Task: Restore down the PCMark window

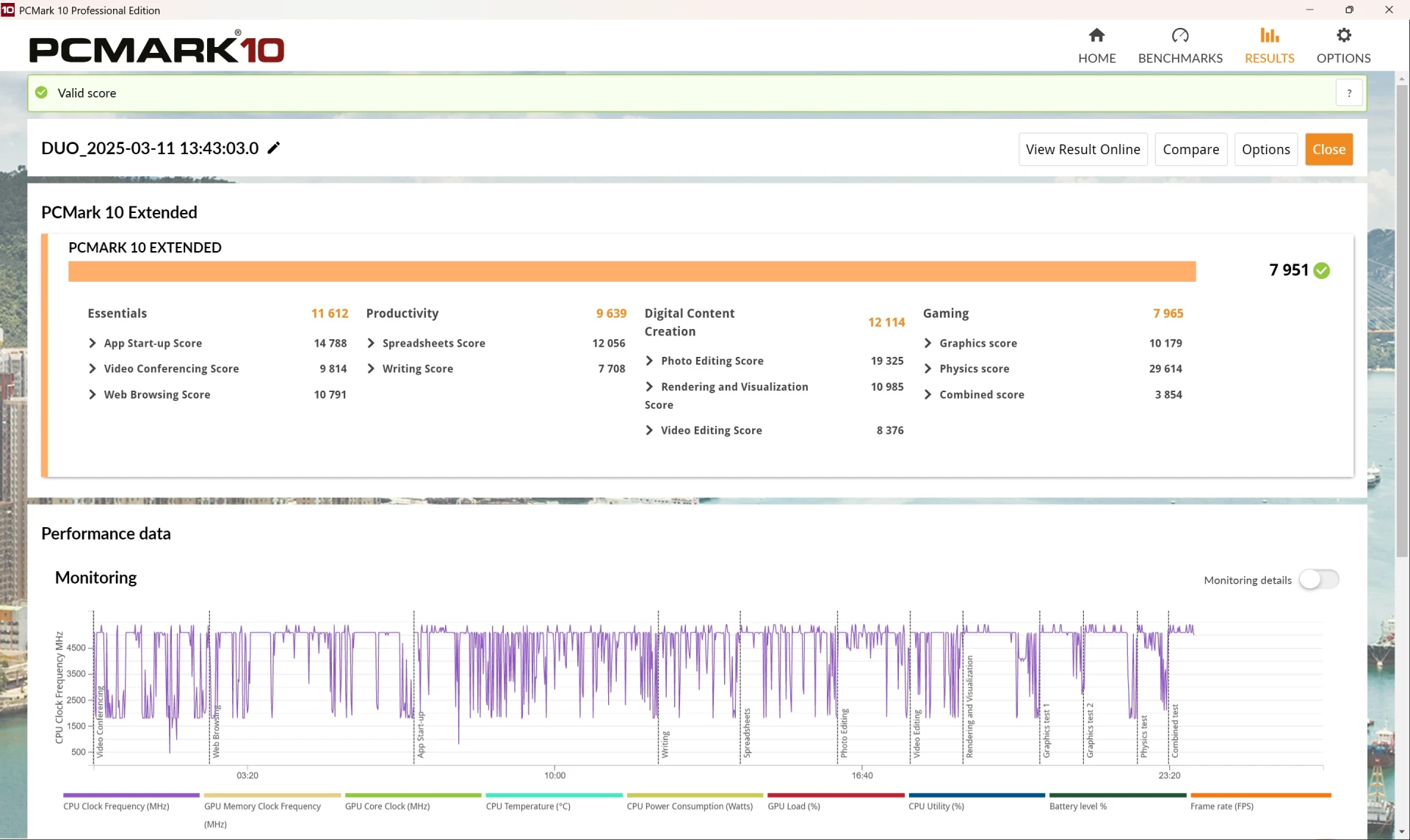Action: 1349,10
